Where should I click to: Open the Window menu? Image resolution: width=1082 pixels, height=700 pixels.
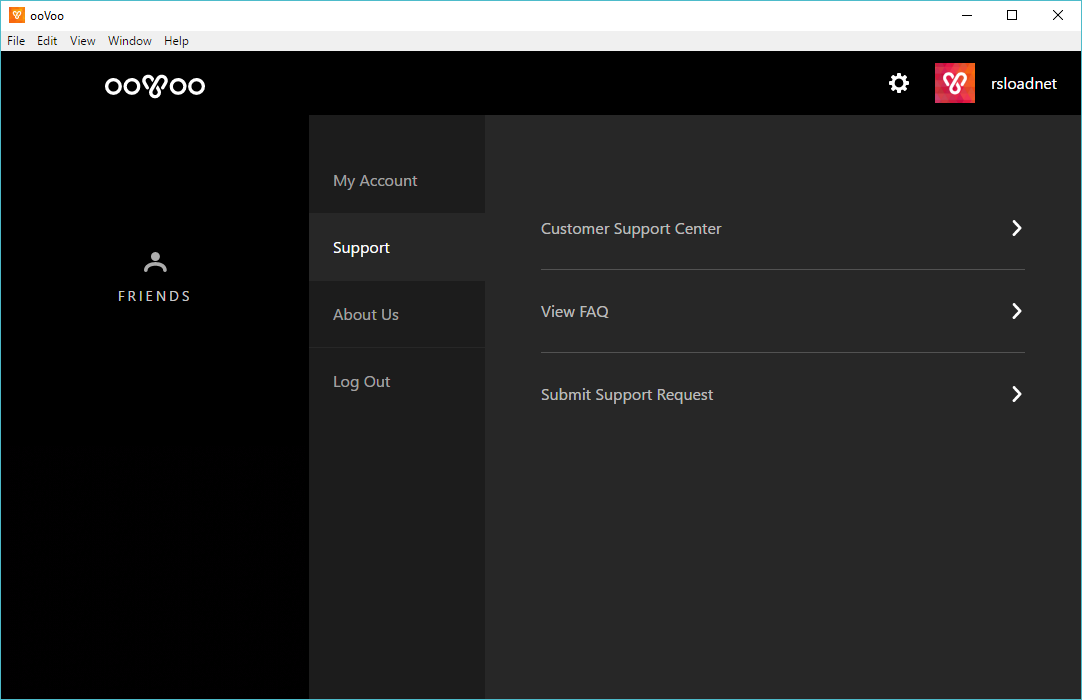[x=130, y=41]
